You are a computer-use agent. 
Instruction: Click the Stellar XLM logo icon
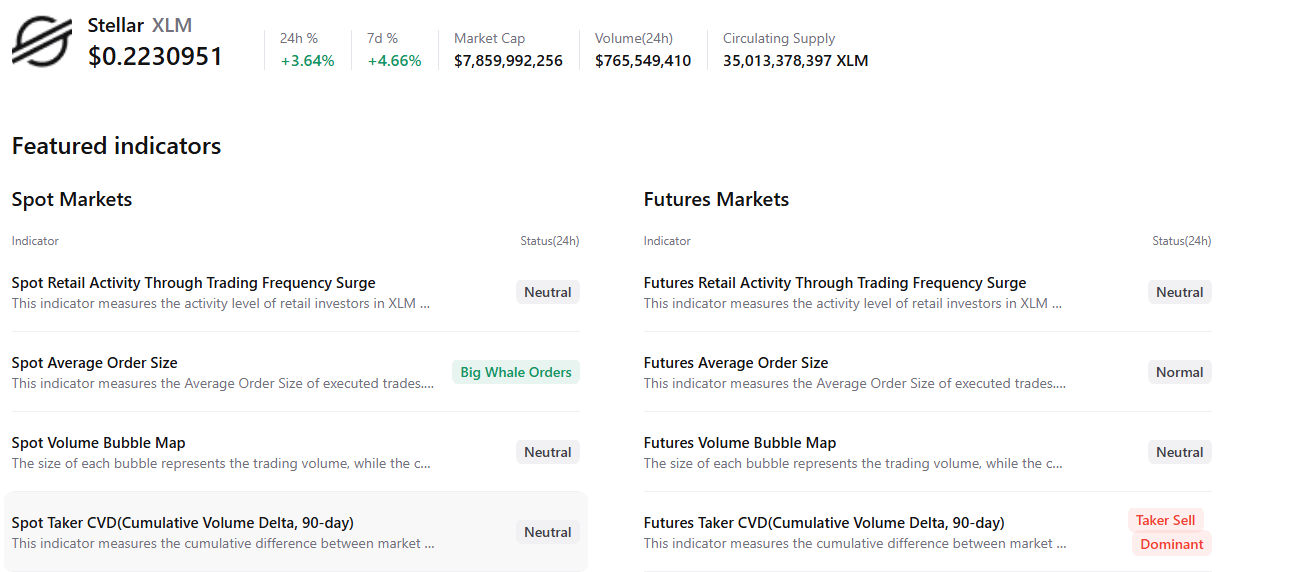coord(42,42)
